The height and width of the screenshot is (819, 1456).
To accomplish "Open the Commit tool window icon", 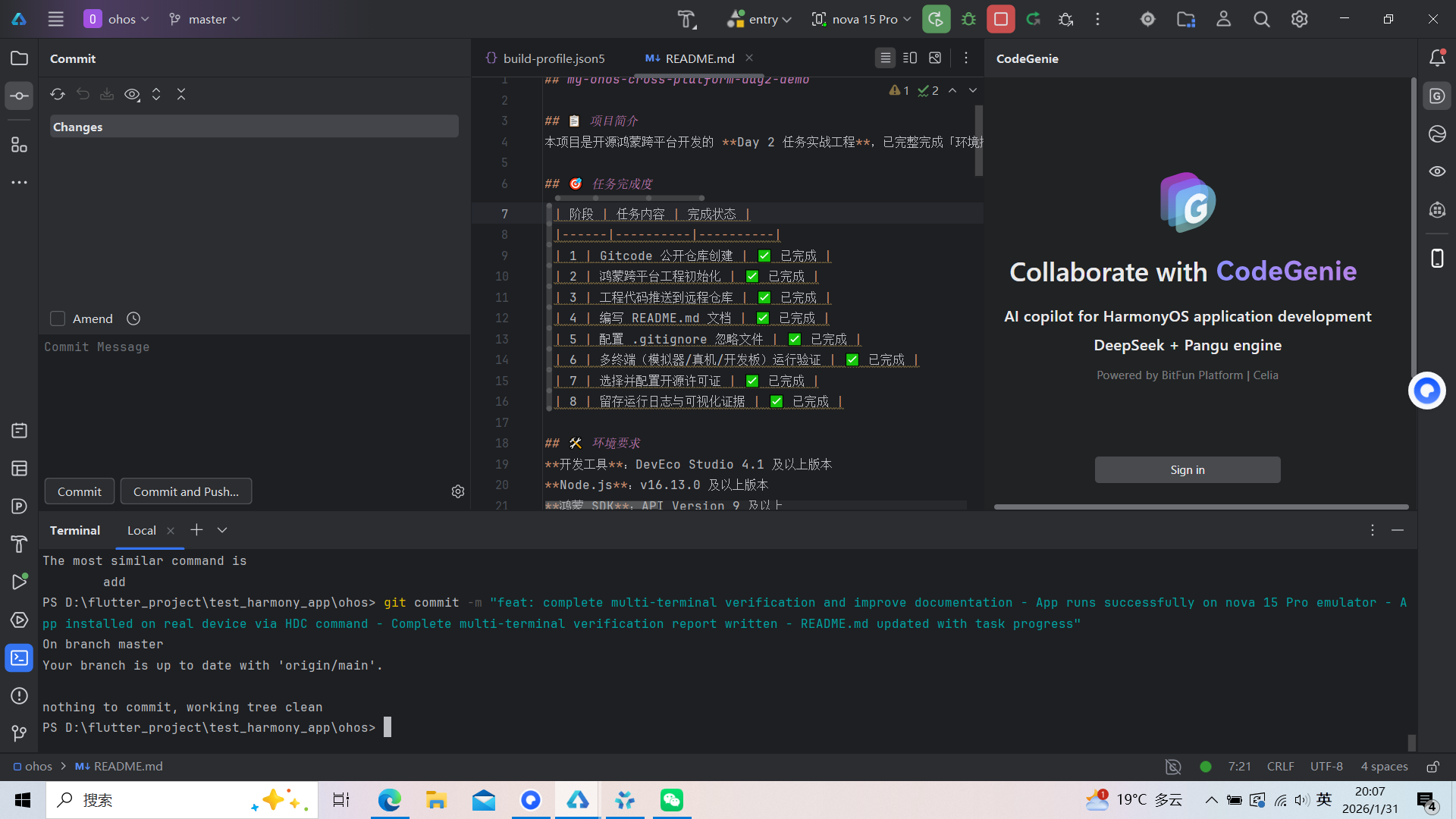I will point(19,96).
